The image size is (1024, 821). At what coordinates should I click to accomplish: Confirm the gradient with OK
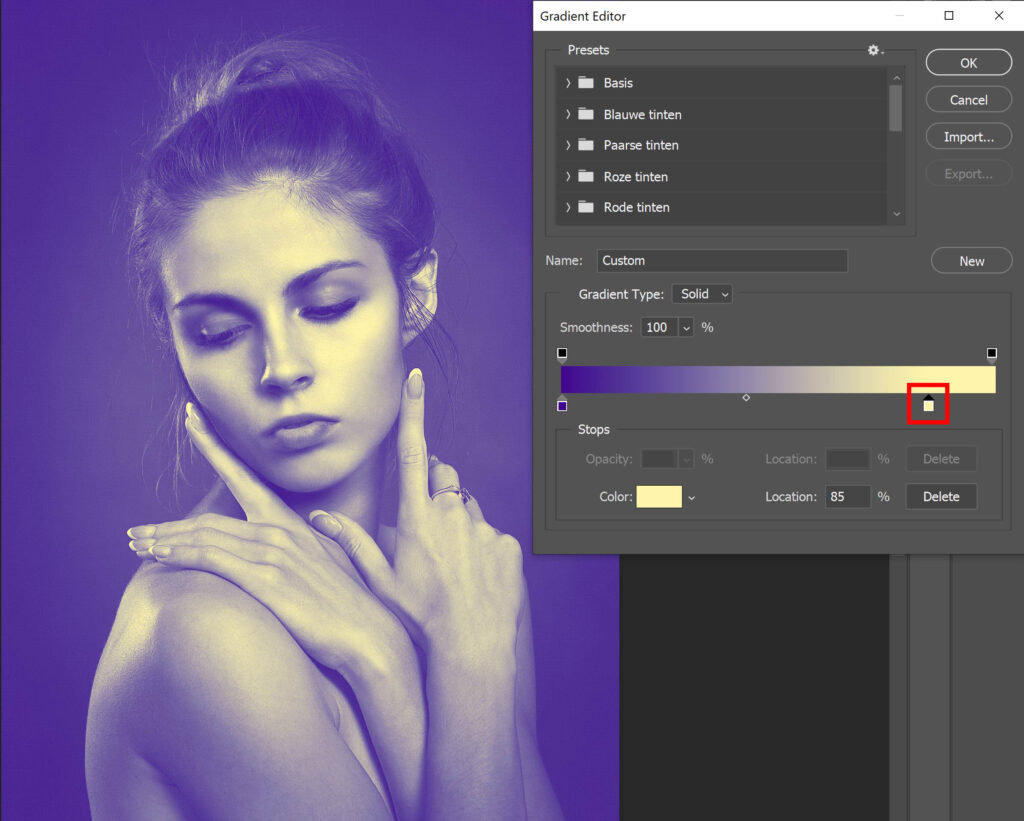click(968, 63)
